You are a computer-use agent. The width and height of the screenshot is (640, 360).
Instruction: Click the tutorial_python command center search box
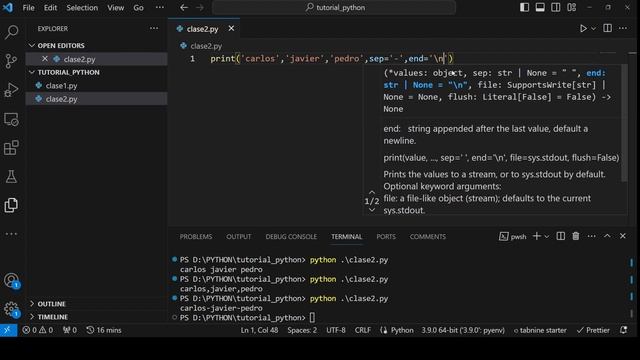(x=333, y=7)
